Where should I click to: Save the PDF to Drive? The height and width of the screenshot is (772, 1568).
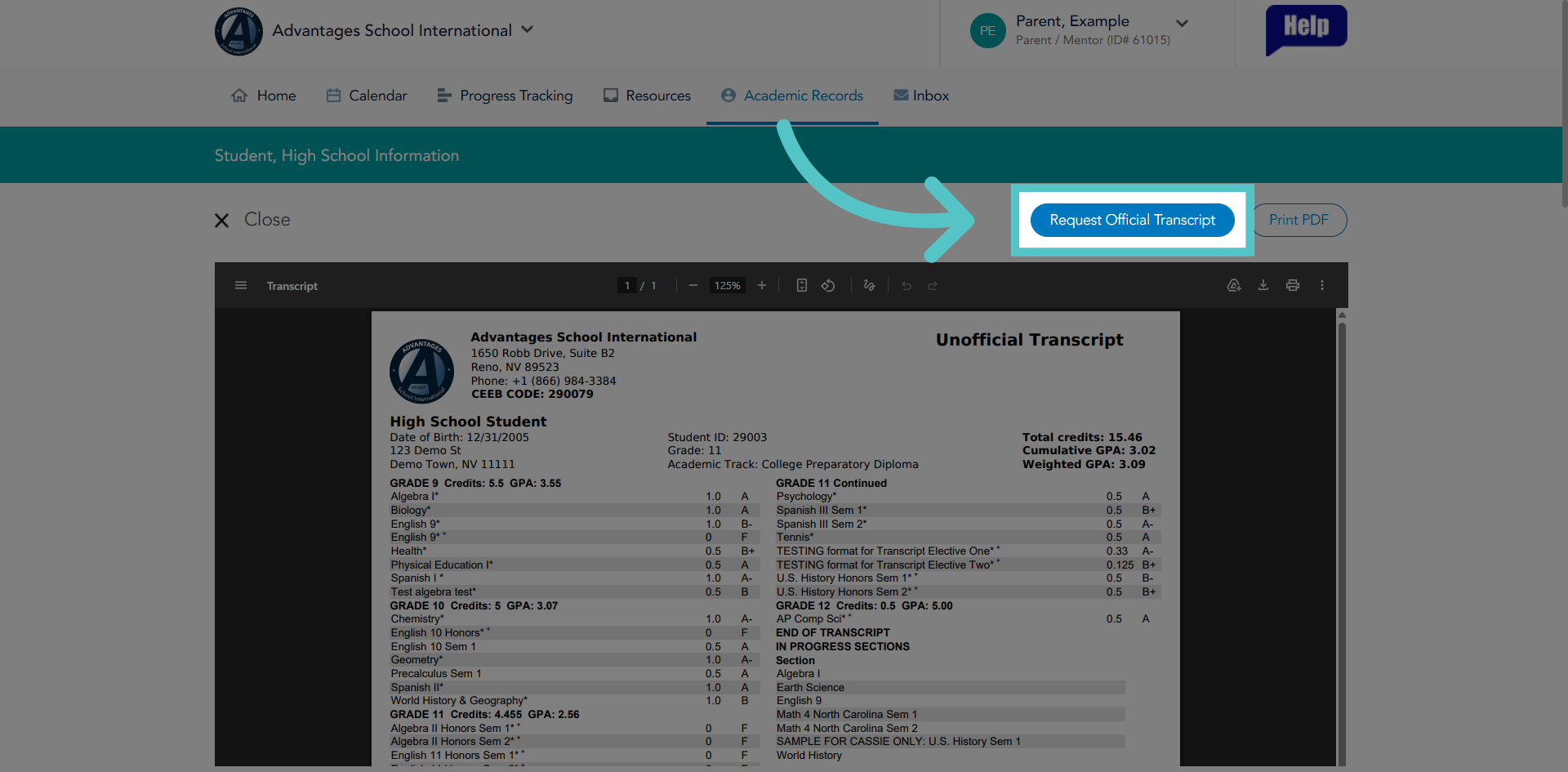coord(1234,285)
